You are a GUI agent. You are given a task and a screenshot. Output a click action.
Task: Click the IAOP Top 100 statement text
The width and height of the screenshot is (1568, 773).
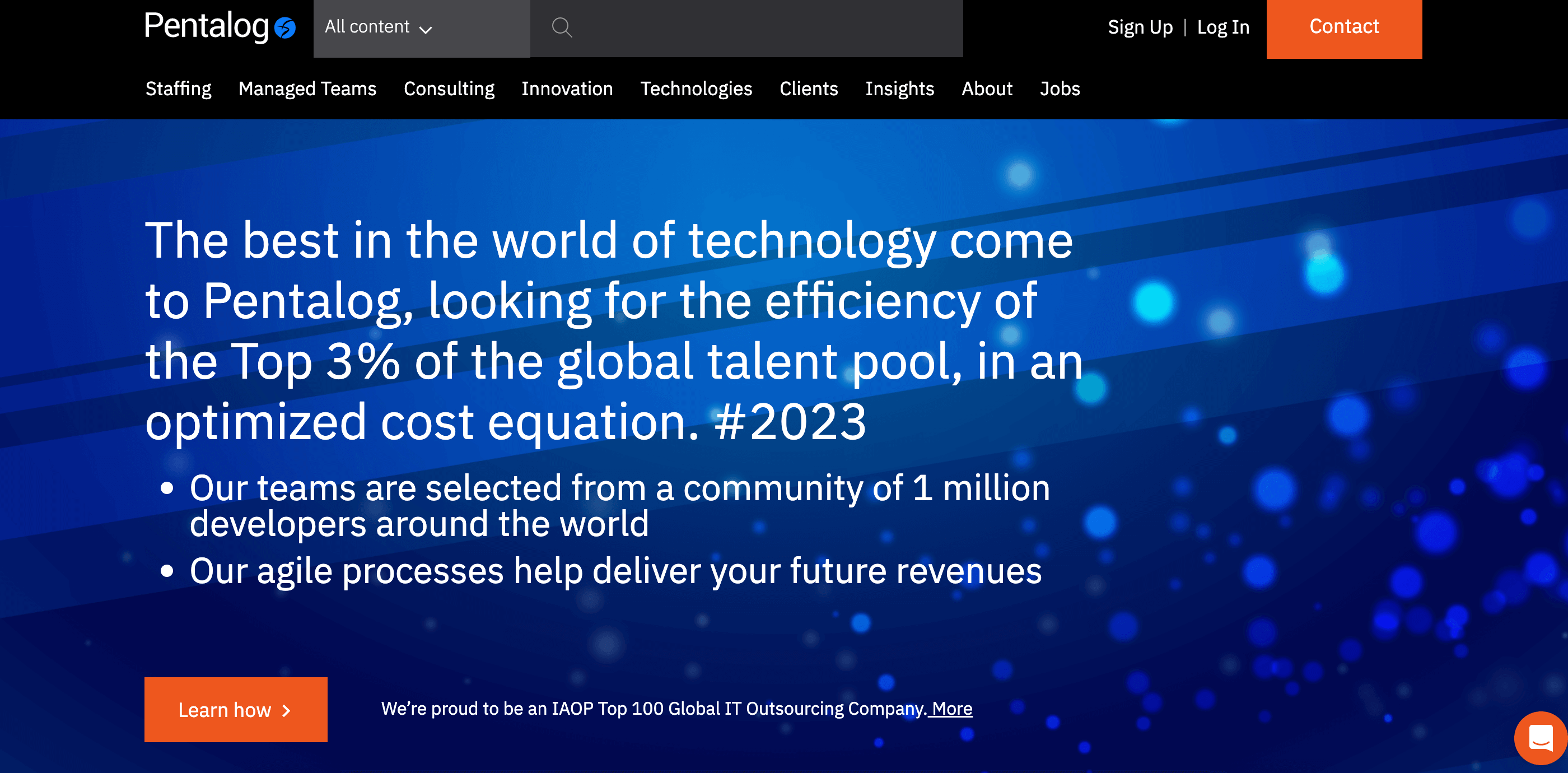pyautogui.click(x=654, y=709)
